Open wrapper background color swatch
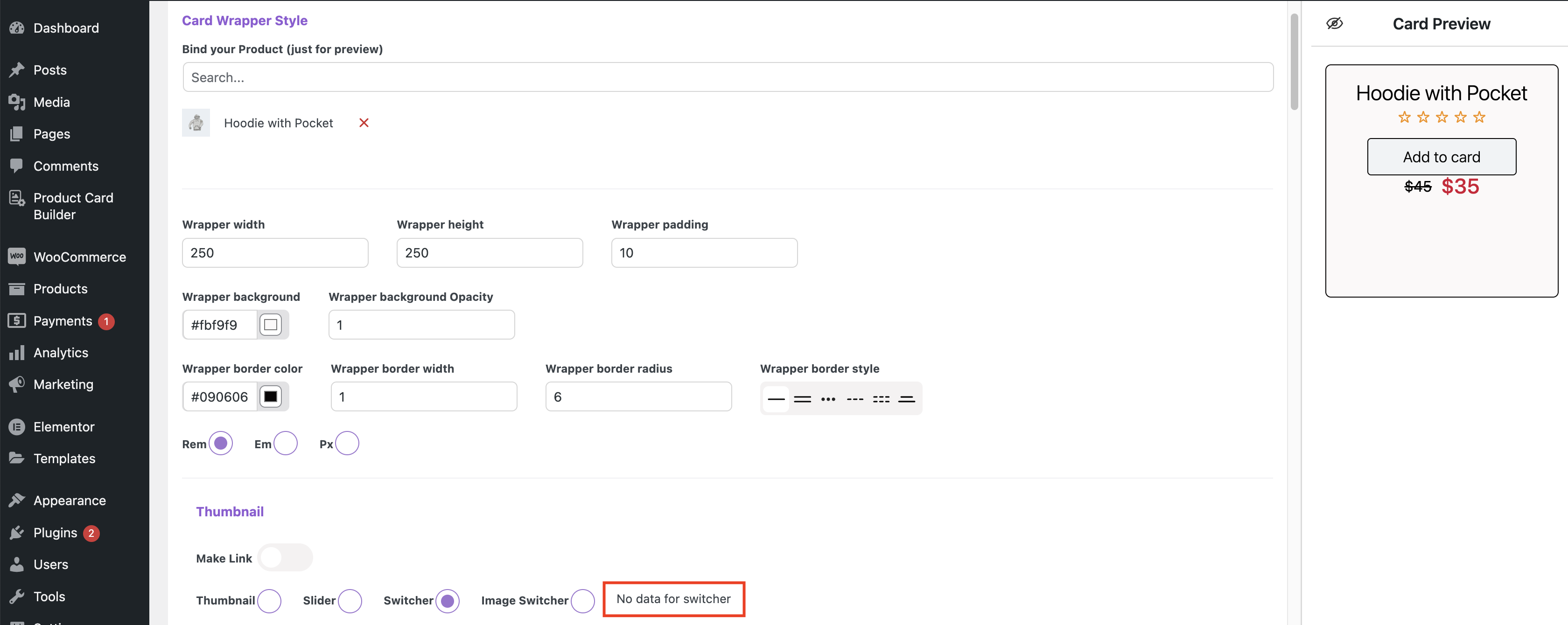This screenshot has width=1568, height=625. pos(271,325)
